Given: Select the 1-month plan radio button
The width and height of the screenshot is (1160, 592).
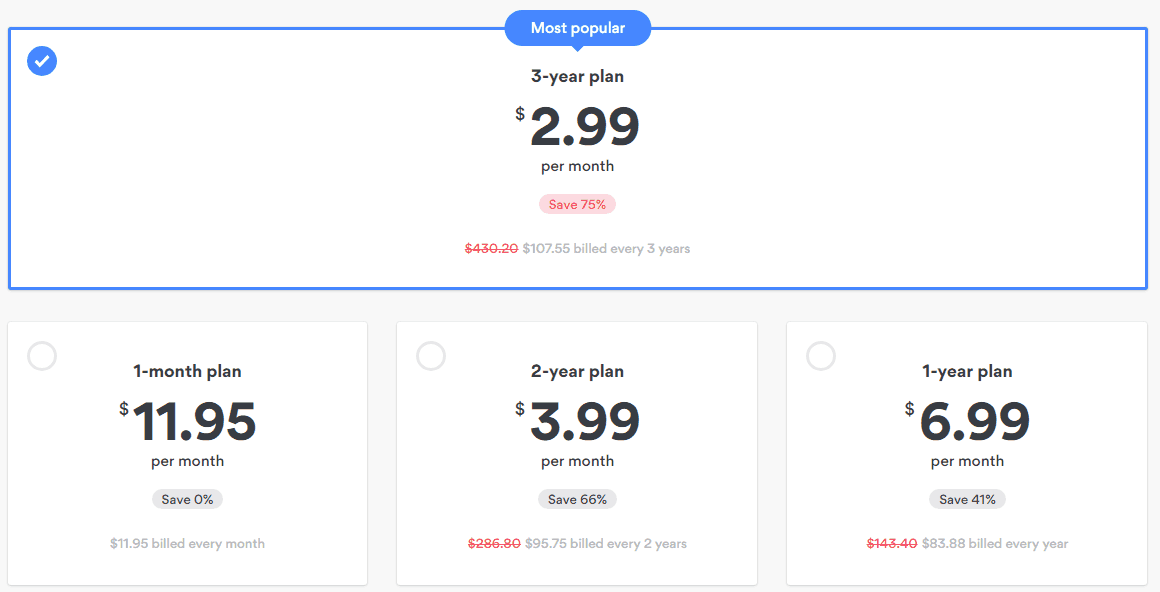Looking at the screenshot, I should 42,356.
